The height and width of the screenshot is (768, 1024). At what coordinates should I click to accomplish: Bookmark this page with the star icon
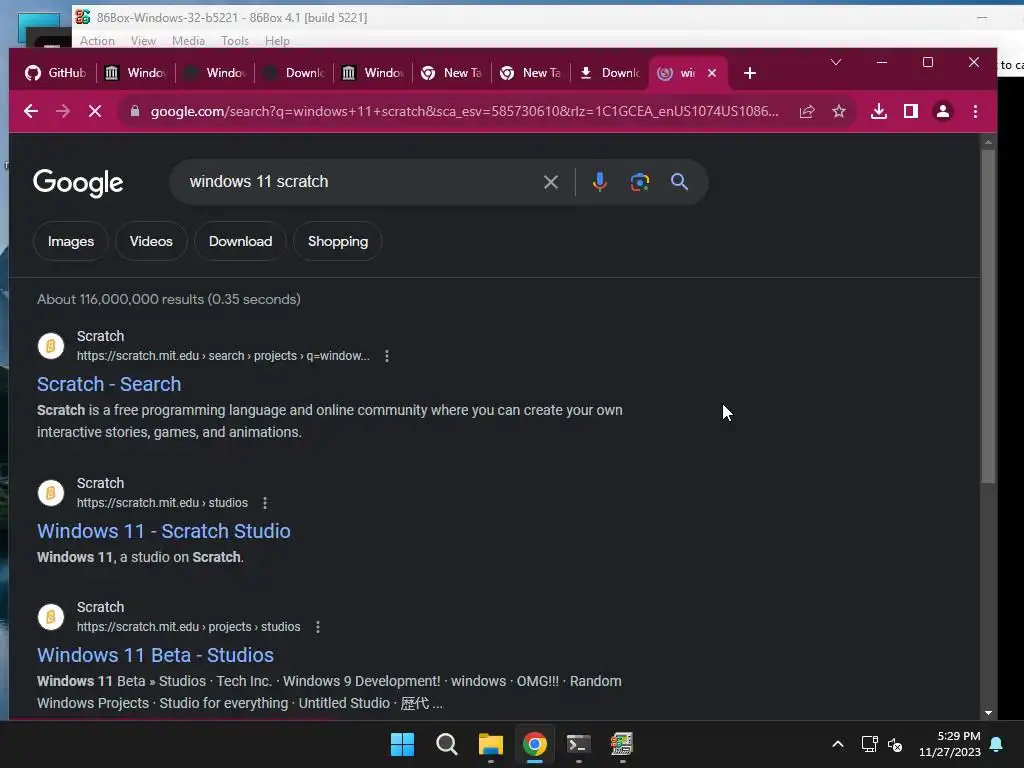click(839, 112)
